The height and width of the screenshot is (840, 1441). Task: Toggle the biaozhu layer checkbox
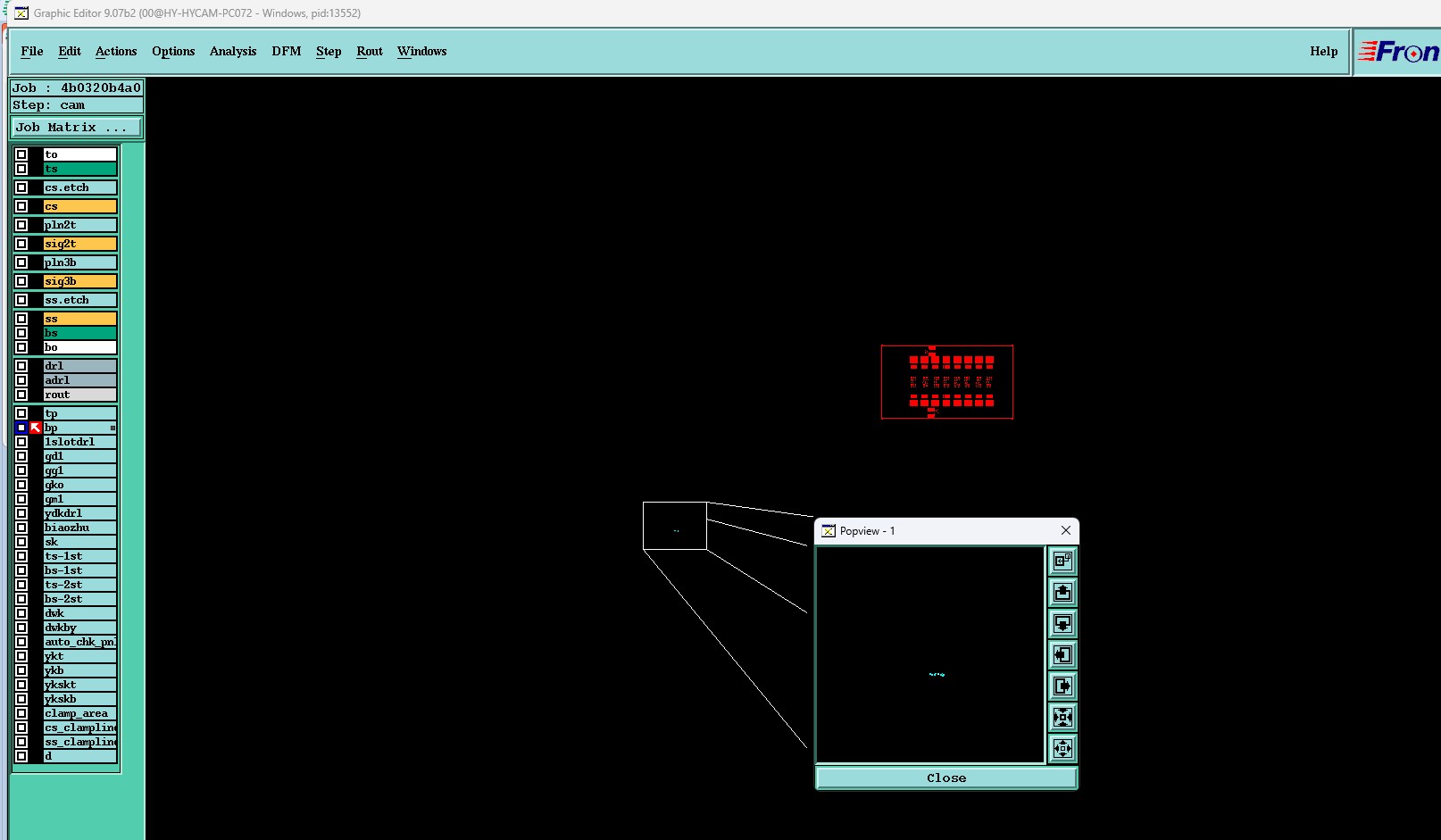21,528
